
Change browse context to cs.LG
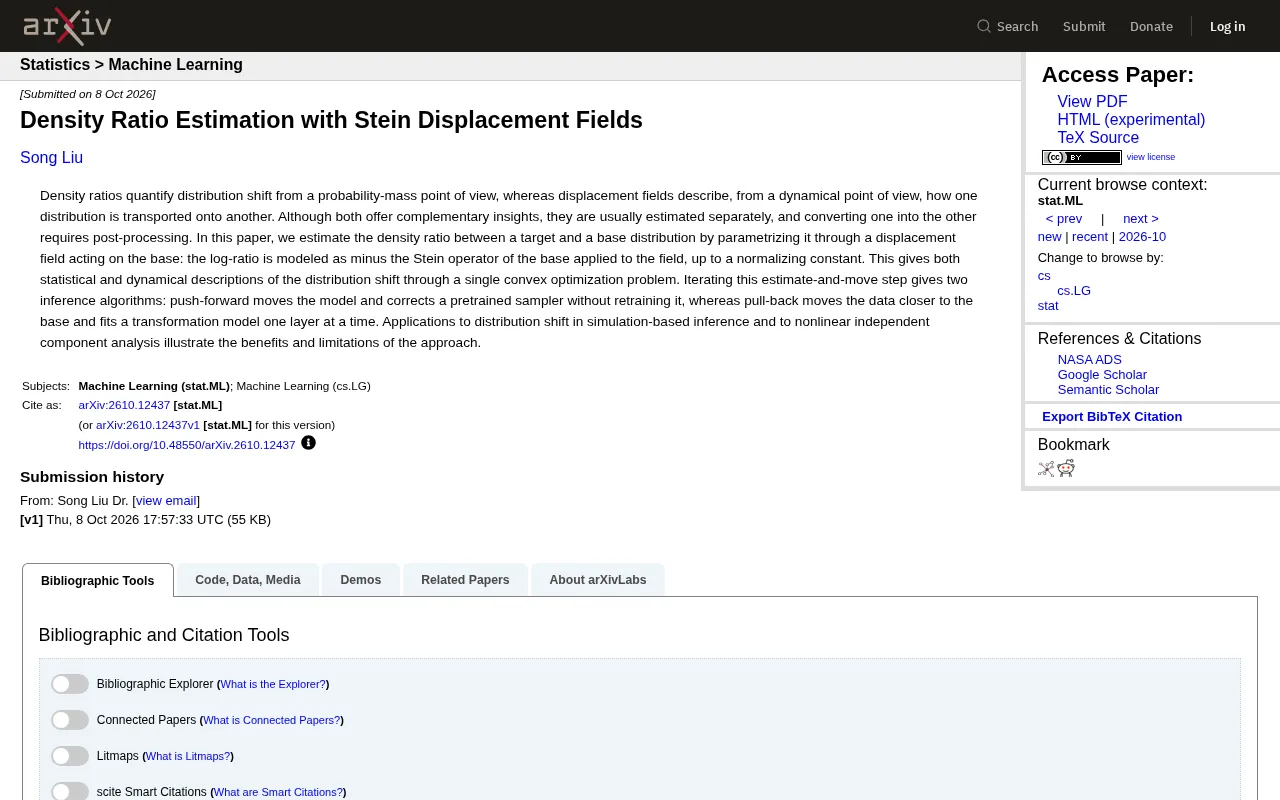1074,291
